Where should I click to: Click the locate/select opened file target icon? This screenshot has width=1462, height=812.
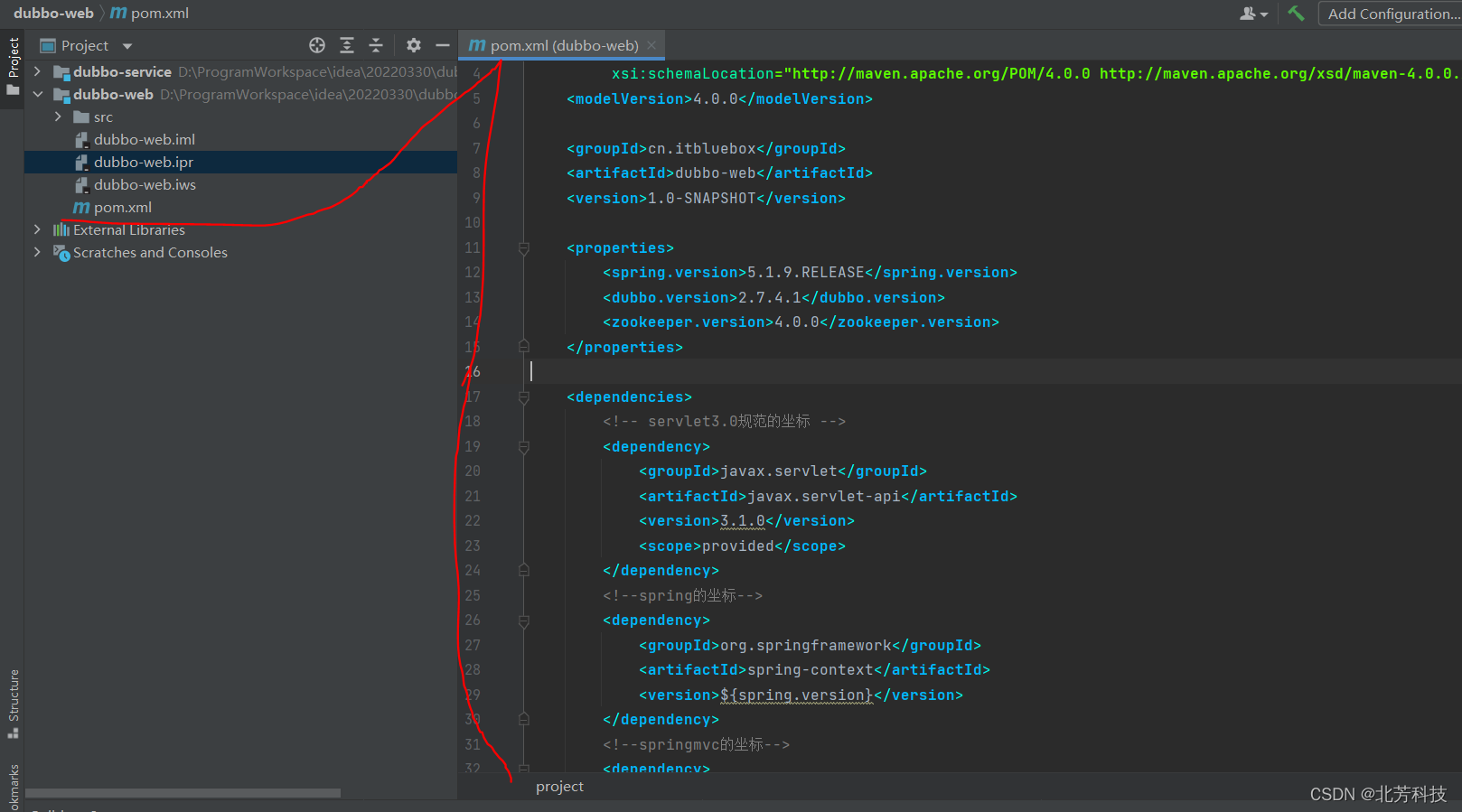pyautogui.click(x=317, y=45)
